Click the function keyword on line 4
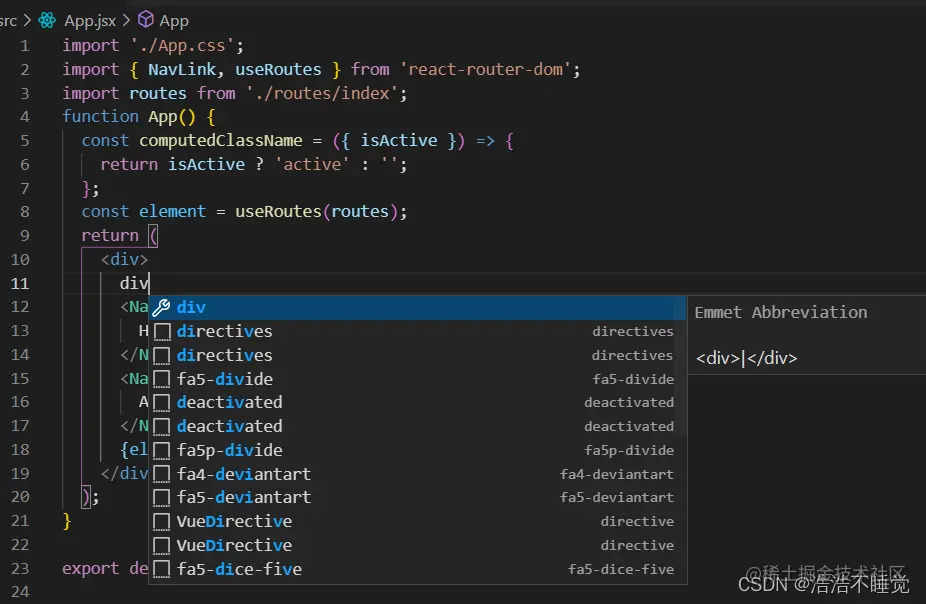Viewport: 926px width, 604px height. click(x=100, y=116)
